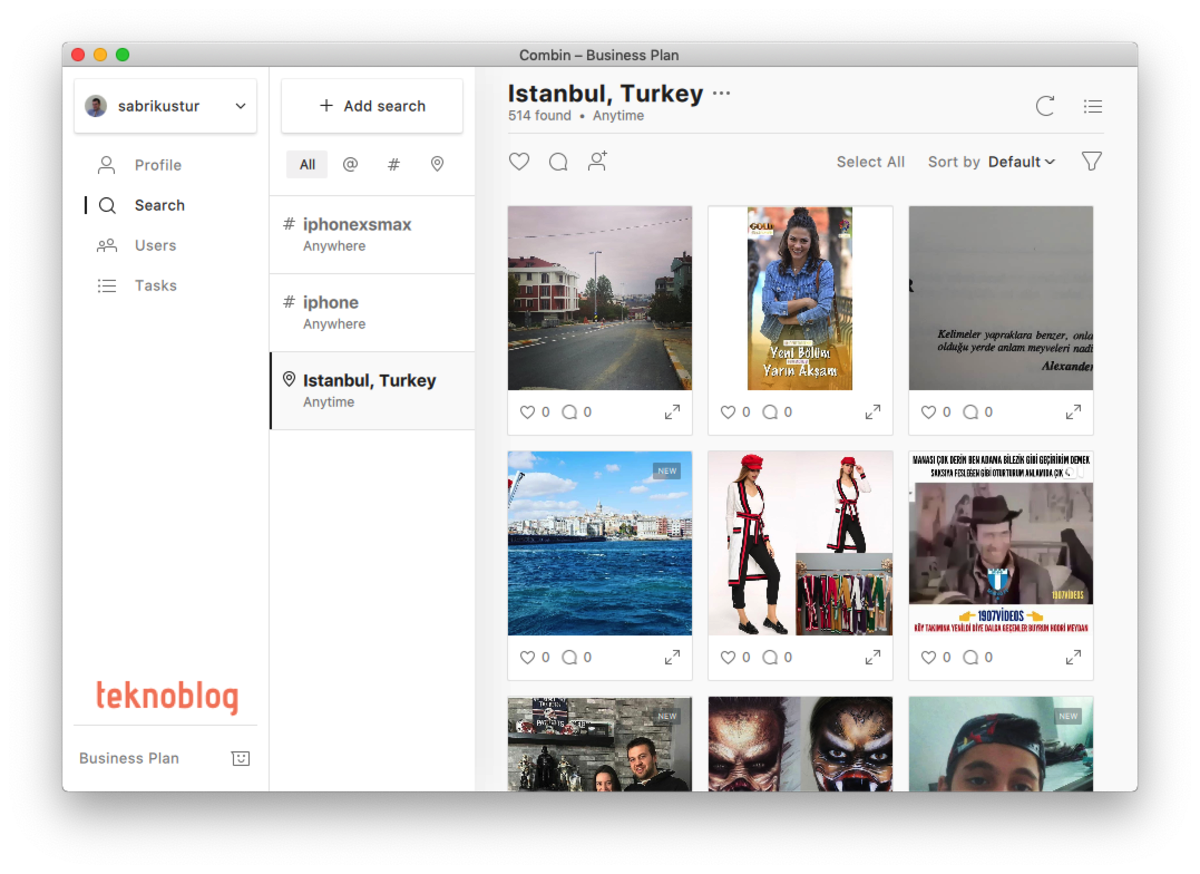1200x874 pixels.
Task: Go to the Users section
Action: [x=155, y=245]
